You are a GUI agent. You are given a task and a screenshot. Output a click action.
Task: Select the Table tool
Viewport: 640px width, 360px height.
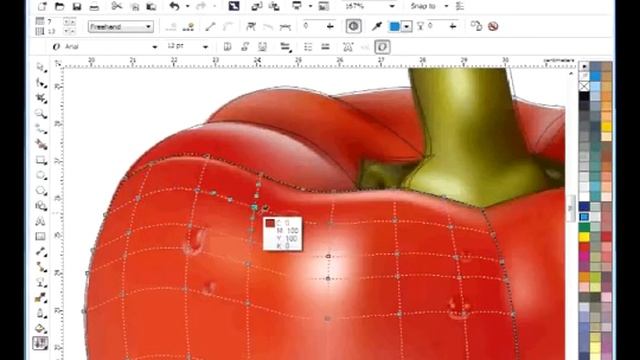coord(41,236)
